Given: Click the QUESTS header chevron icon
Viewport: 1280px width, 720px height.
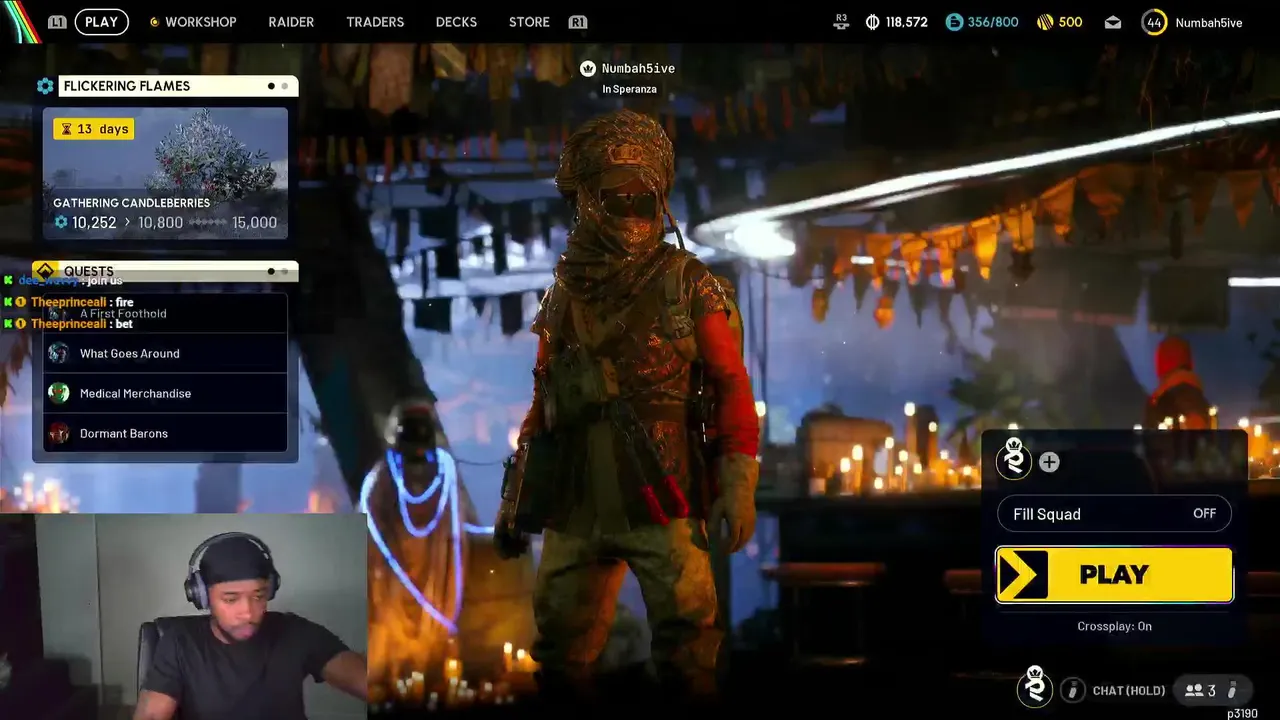Looking at the screenshot, I should [x=45, y=271].
